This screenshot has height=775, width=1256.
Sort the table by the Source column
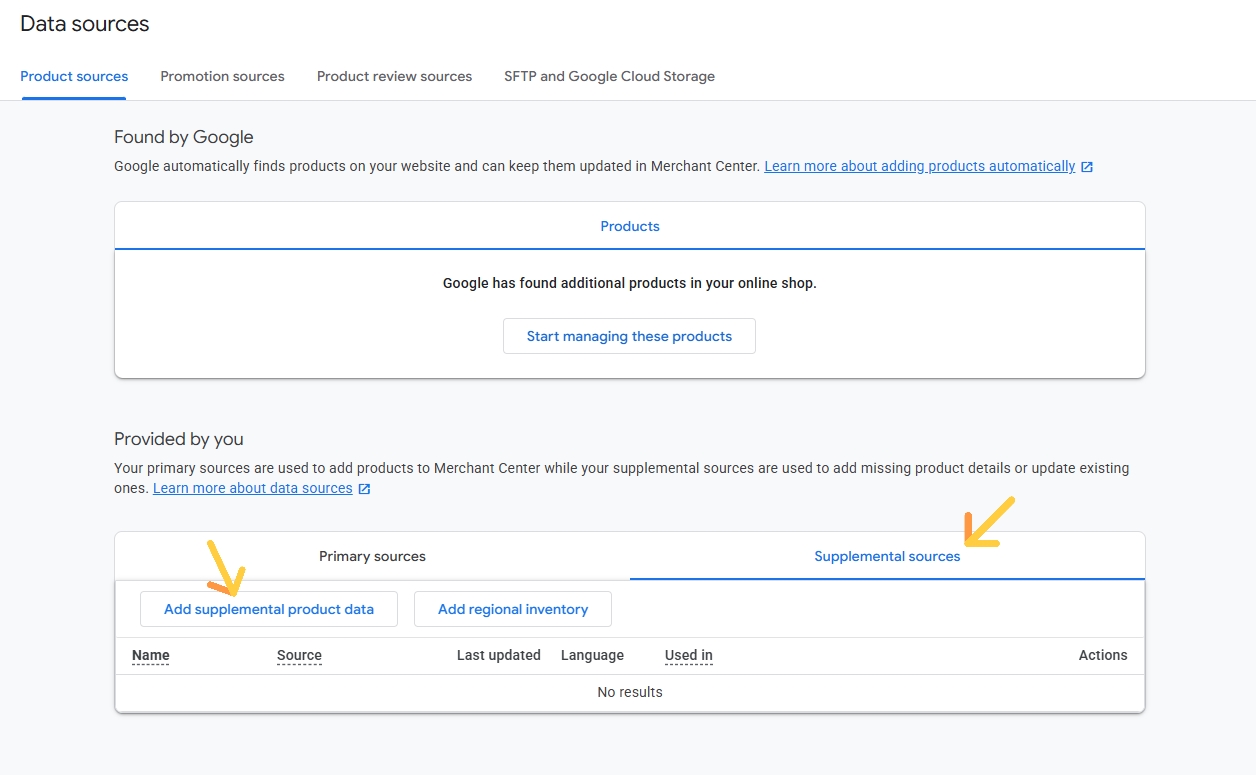298,655
